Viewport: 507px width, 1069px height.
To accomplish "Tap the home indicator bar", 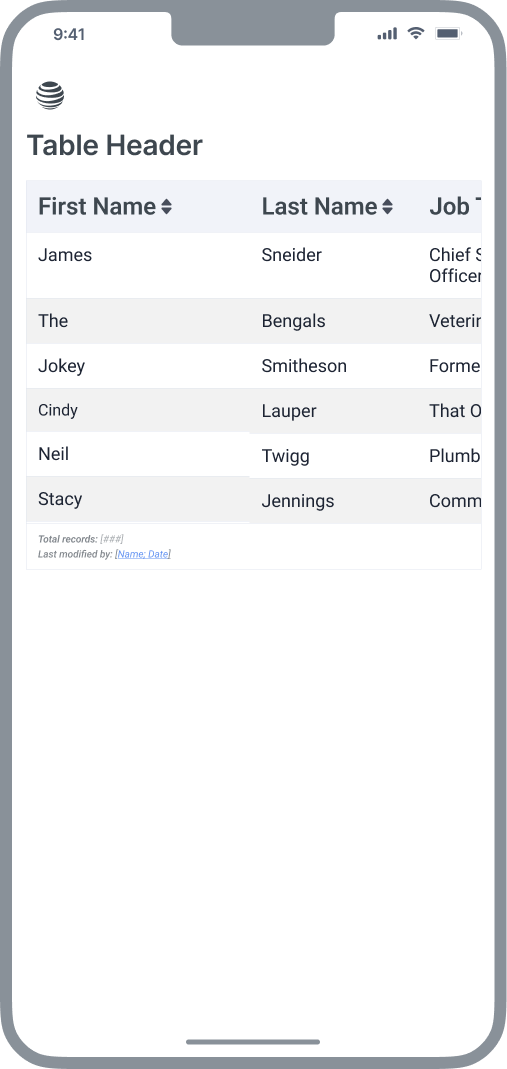I will [x=254, y=1042].
